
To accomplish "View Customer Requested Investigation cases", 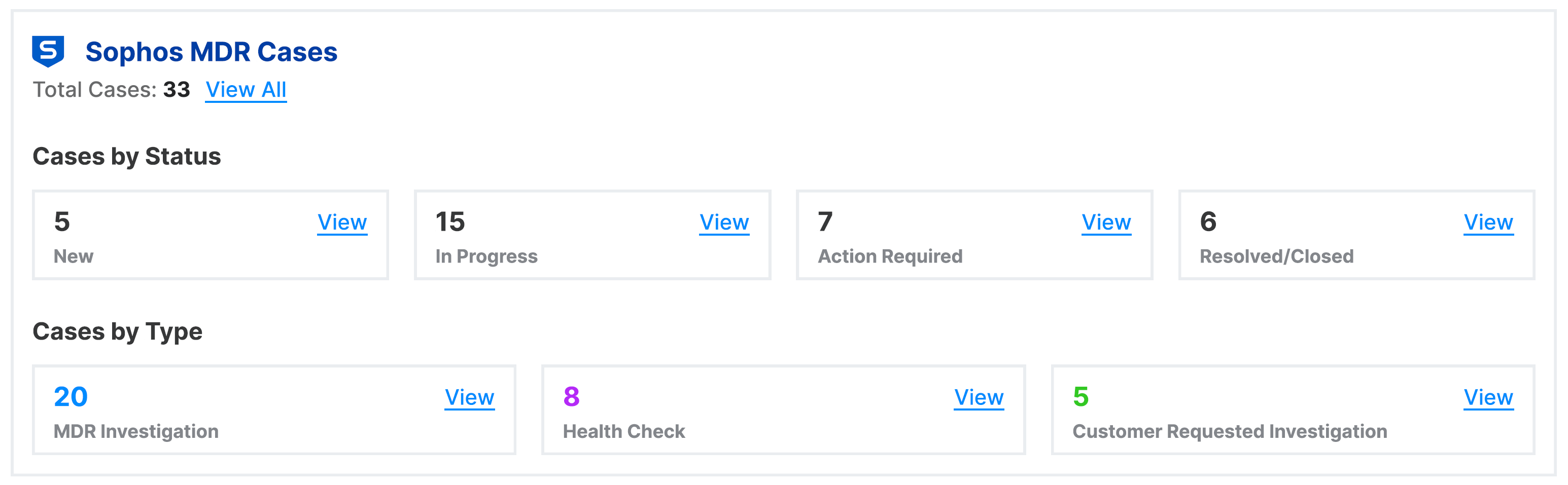I will pyautogui.click(x=1488, y=397).
